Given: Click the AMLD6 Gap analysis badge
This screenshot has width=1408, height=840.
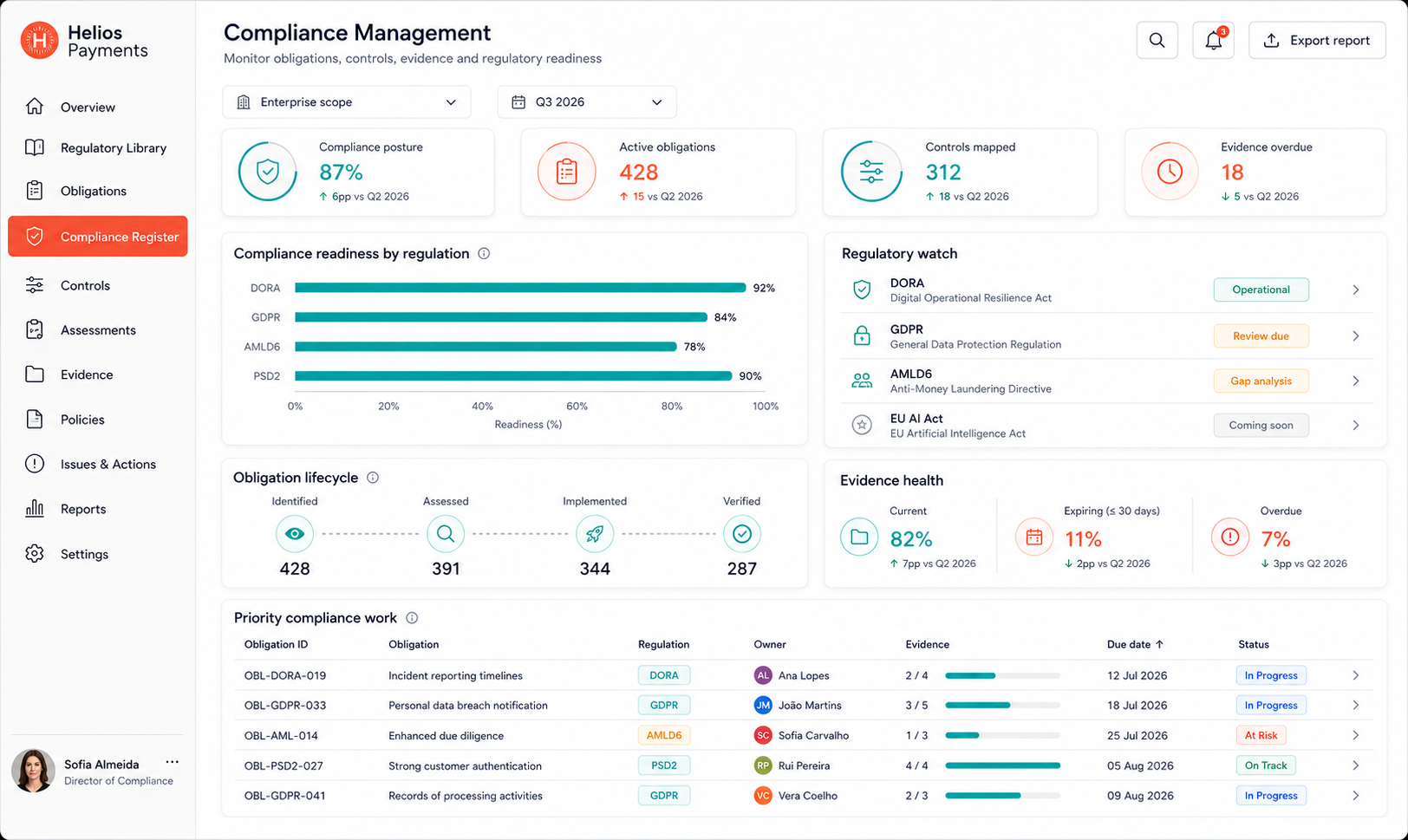Looking at the screenshot, I should click(x=1261, y=381).
